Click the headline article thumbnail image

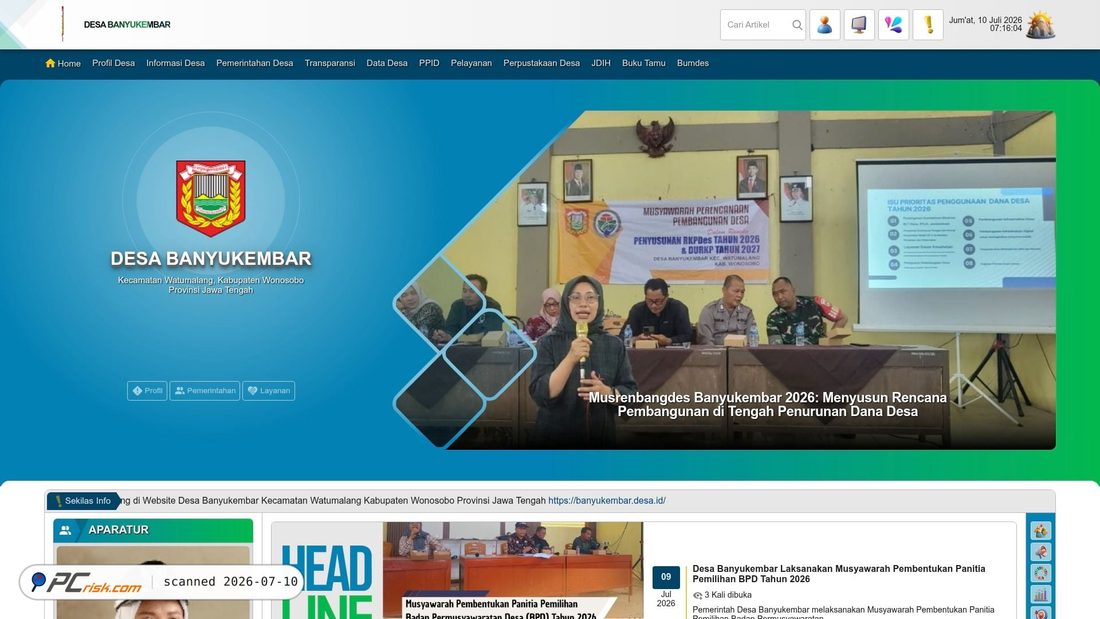[x=512, y=570]
